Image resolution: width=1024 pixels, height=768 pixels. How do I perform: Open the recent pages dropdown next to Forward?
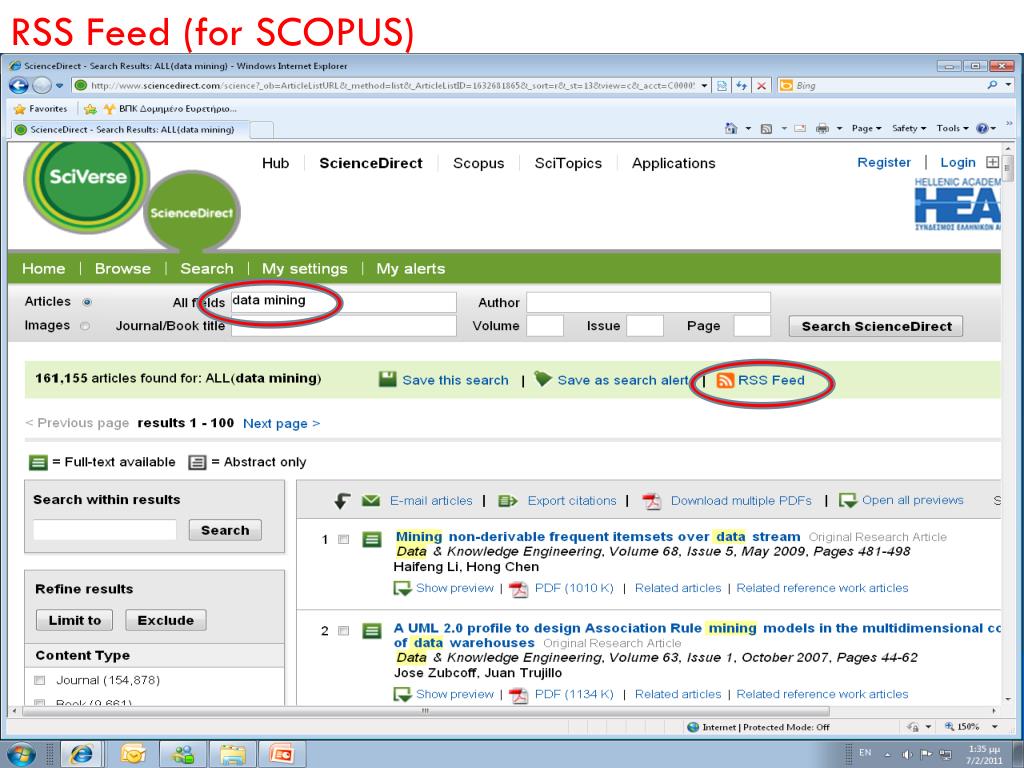coord(59,86)
